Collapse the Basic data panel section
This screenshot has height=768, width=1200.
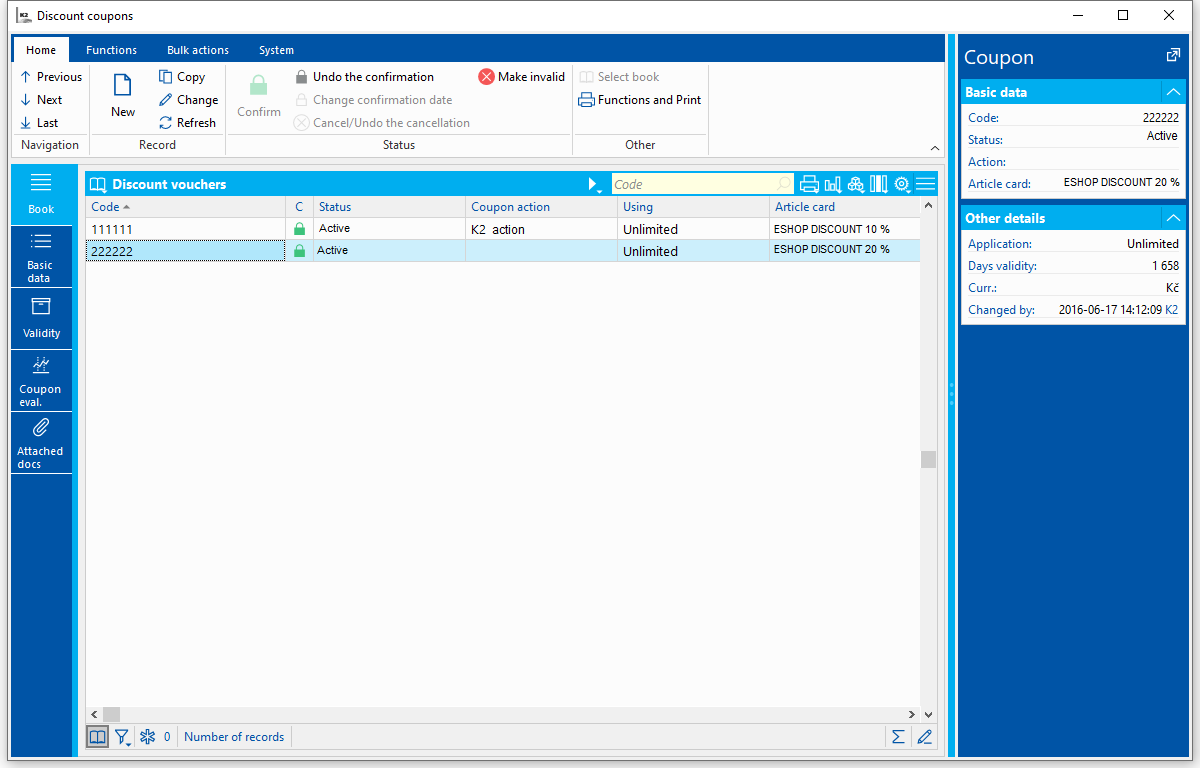(1174, 92)
